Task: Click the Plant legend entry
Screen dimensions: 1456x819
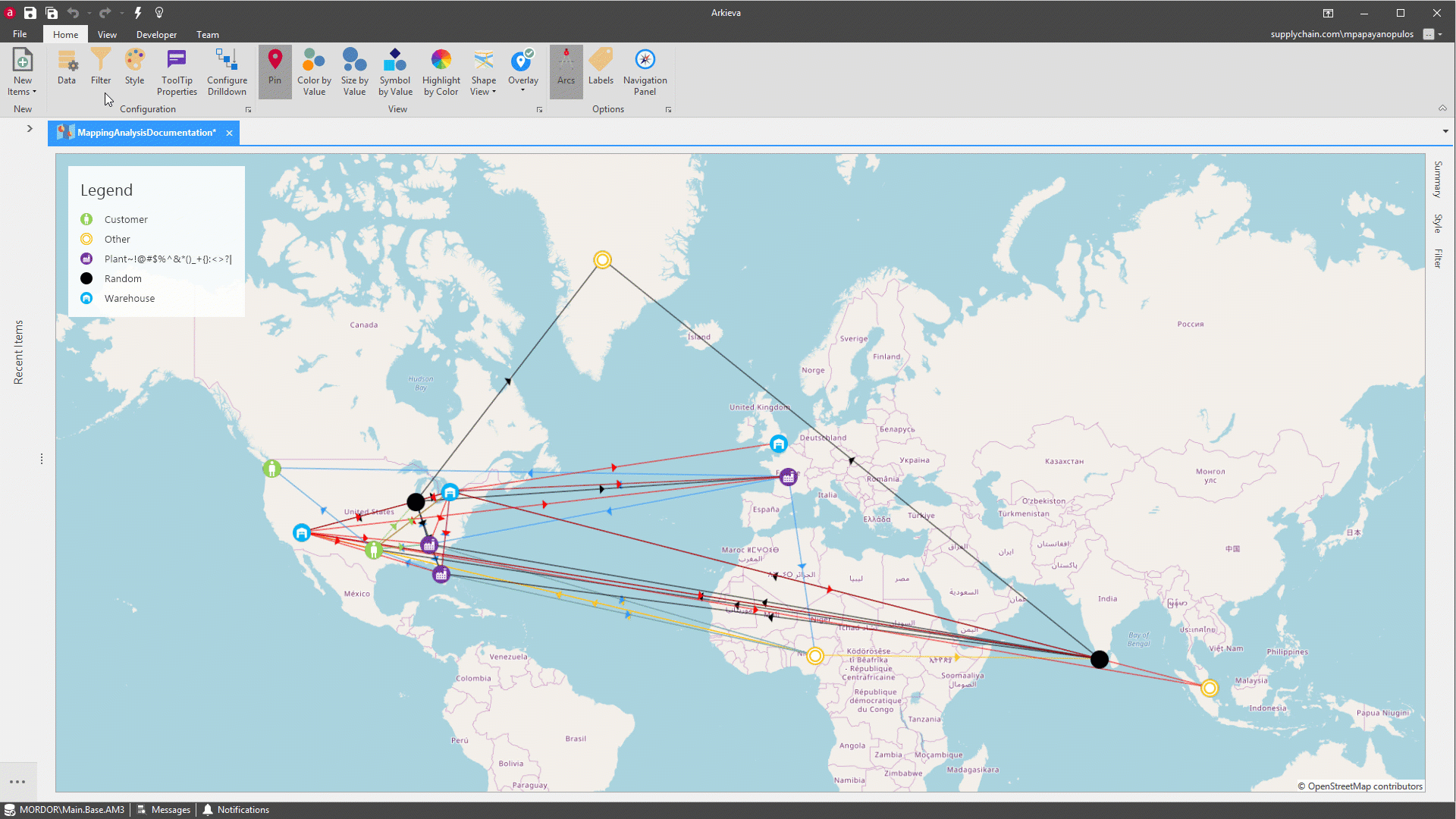Action: (x=156, y=259)
